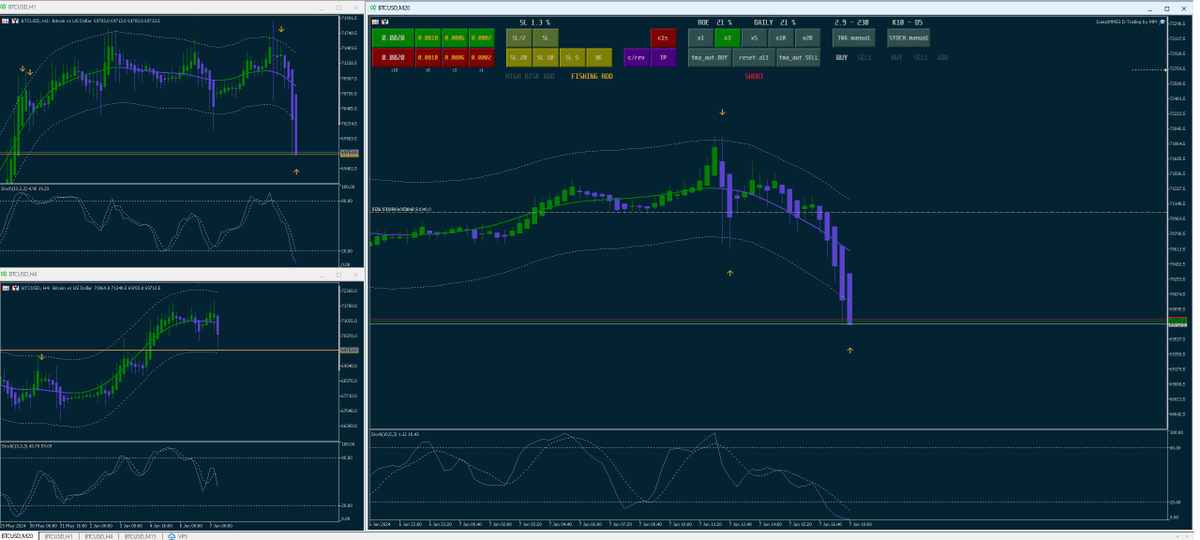
Task: Toggle the TMA.manual mode button
Action: click(854, 38)
